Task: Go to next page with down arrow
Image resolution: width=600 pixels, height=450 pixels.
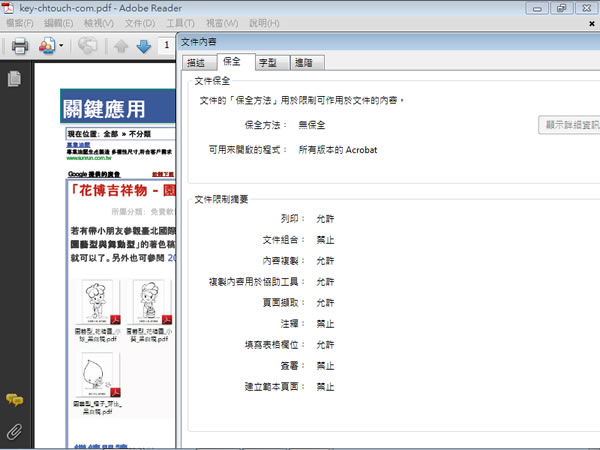Action: pos(143,46)
